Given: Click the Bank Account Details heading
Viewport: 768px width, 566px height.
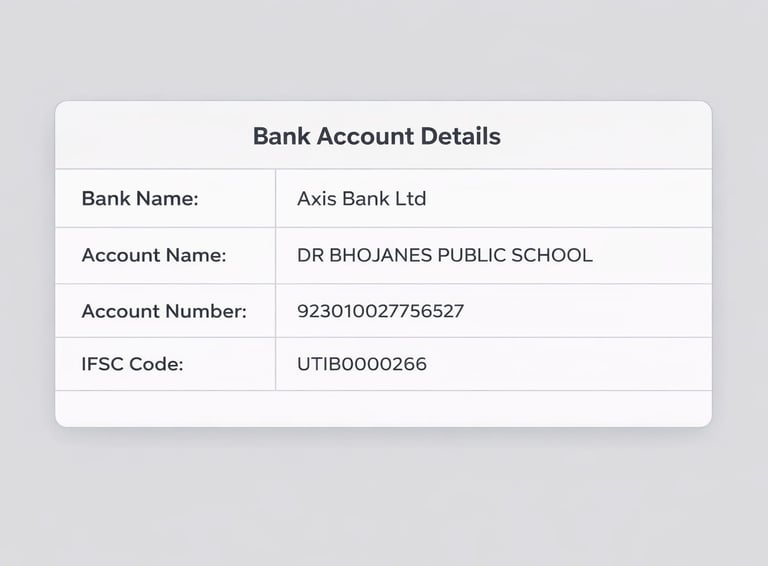Looking at the screenshot, I should coord(377,136).
